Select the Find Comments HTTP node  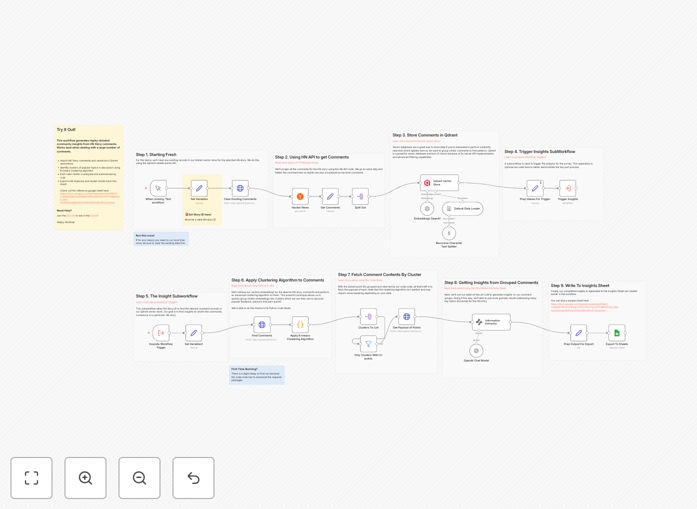coord(262,325)
